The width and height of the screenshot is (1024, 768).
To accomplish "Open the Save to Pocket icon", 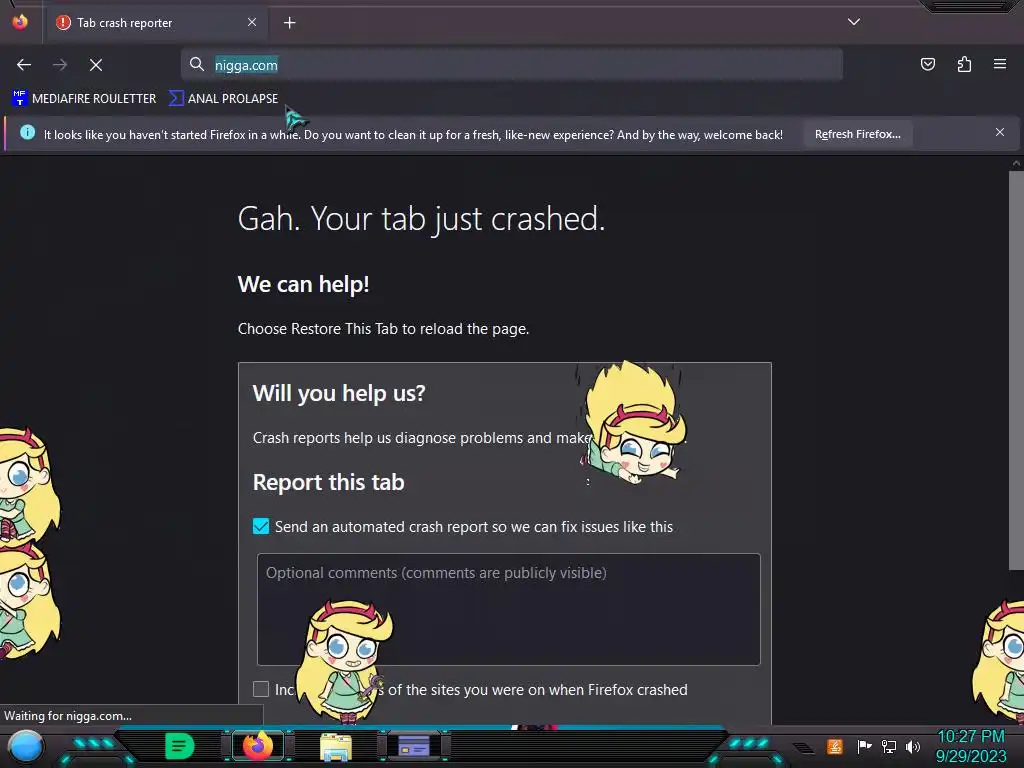I will 927,64.
